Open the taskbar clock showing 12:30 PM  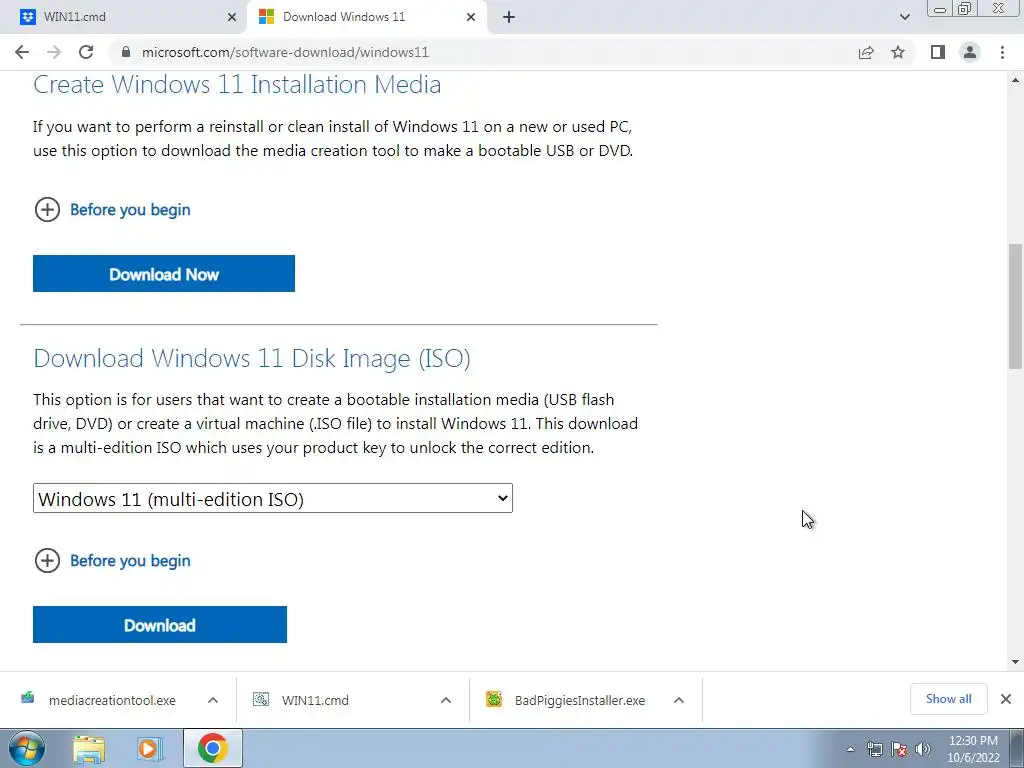point(973,749)
